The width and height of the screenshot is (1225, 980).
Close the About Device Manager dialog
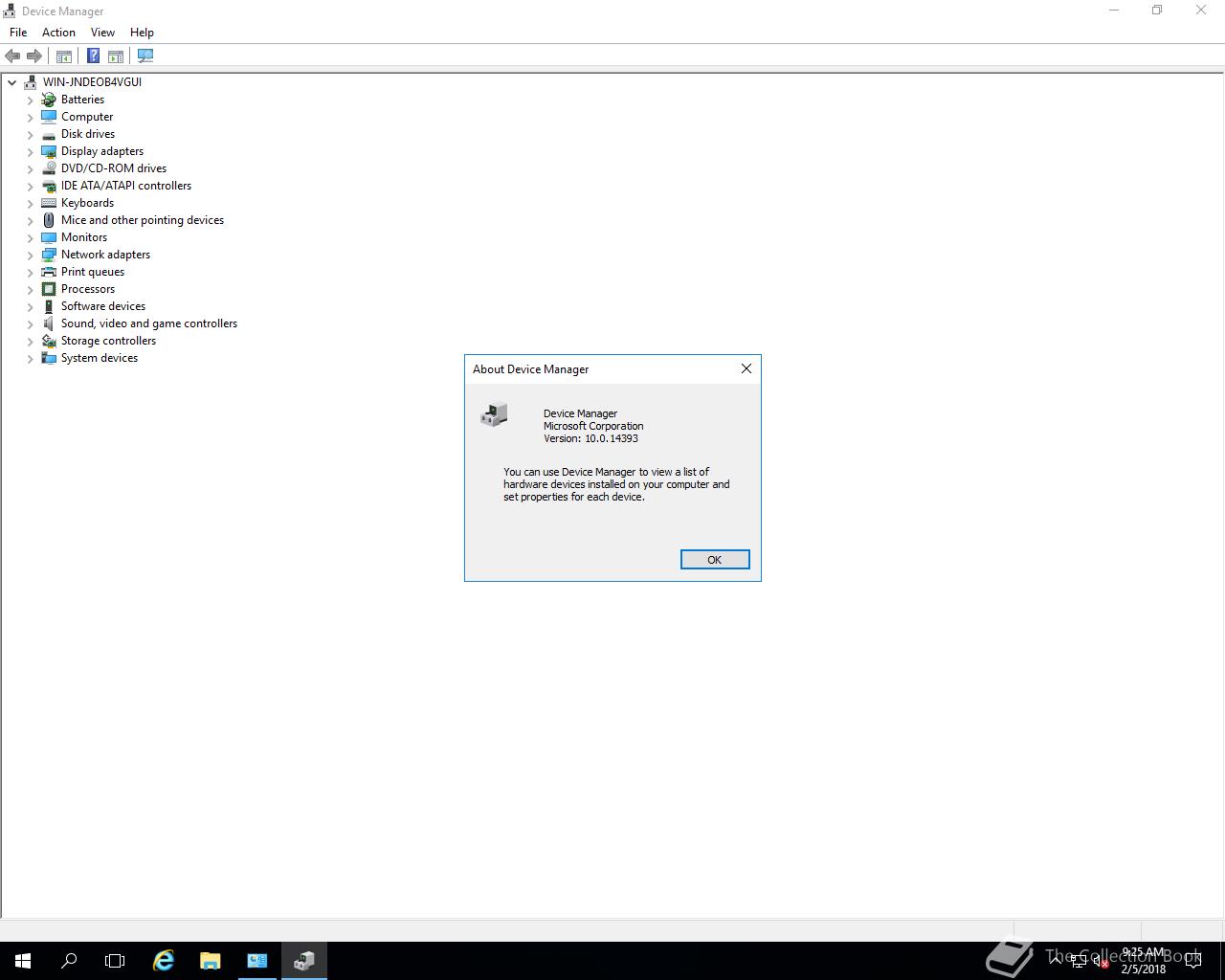tap(746, 368)
